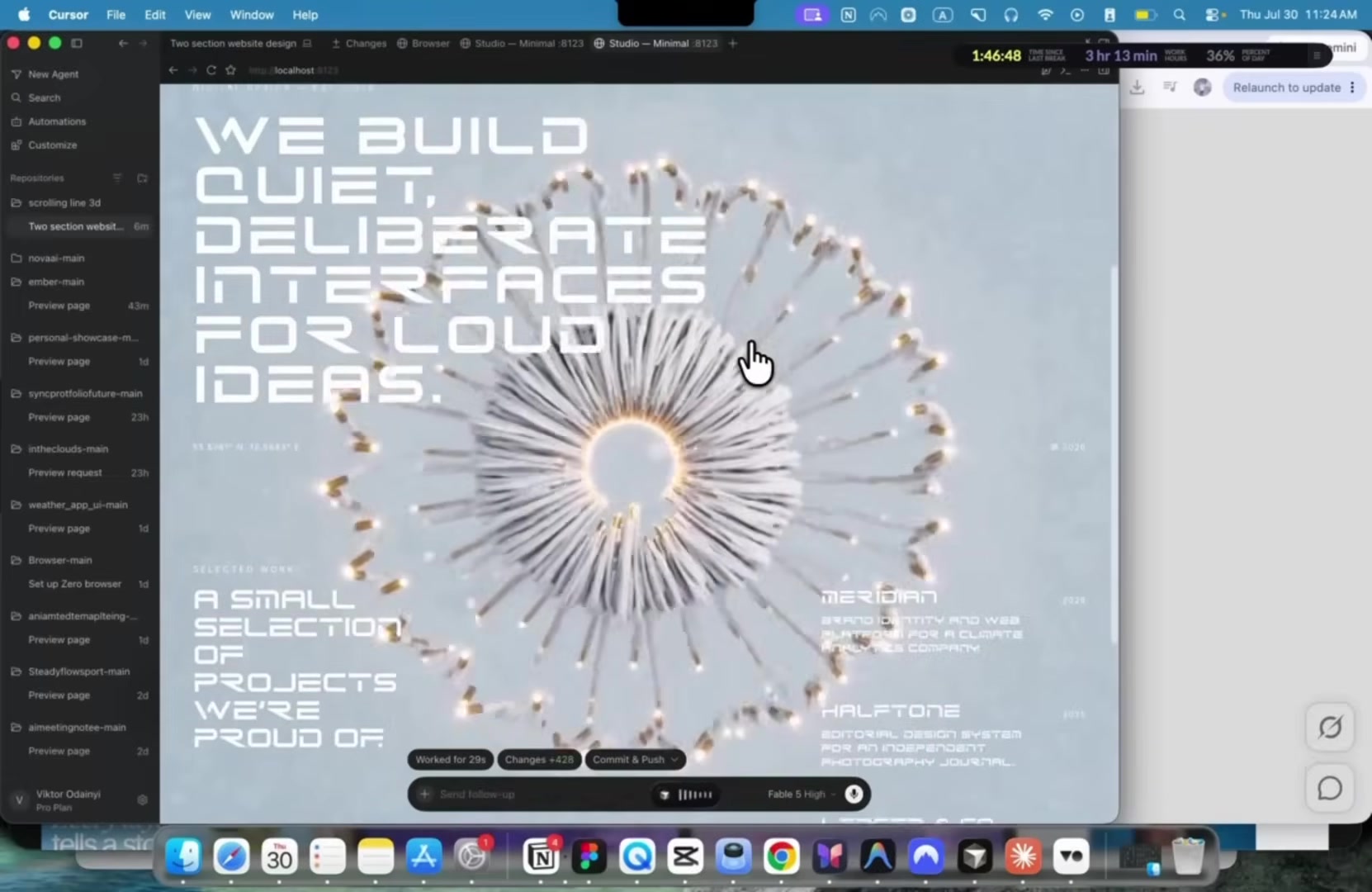The width and height of the screenshot is (1372, 892).
Task: Open the Window menu in menu bar
Action: [x=252, y=15]
